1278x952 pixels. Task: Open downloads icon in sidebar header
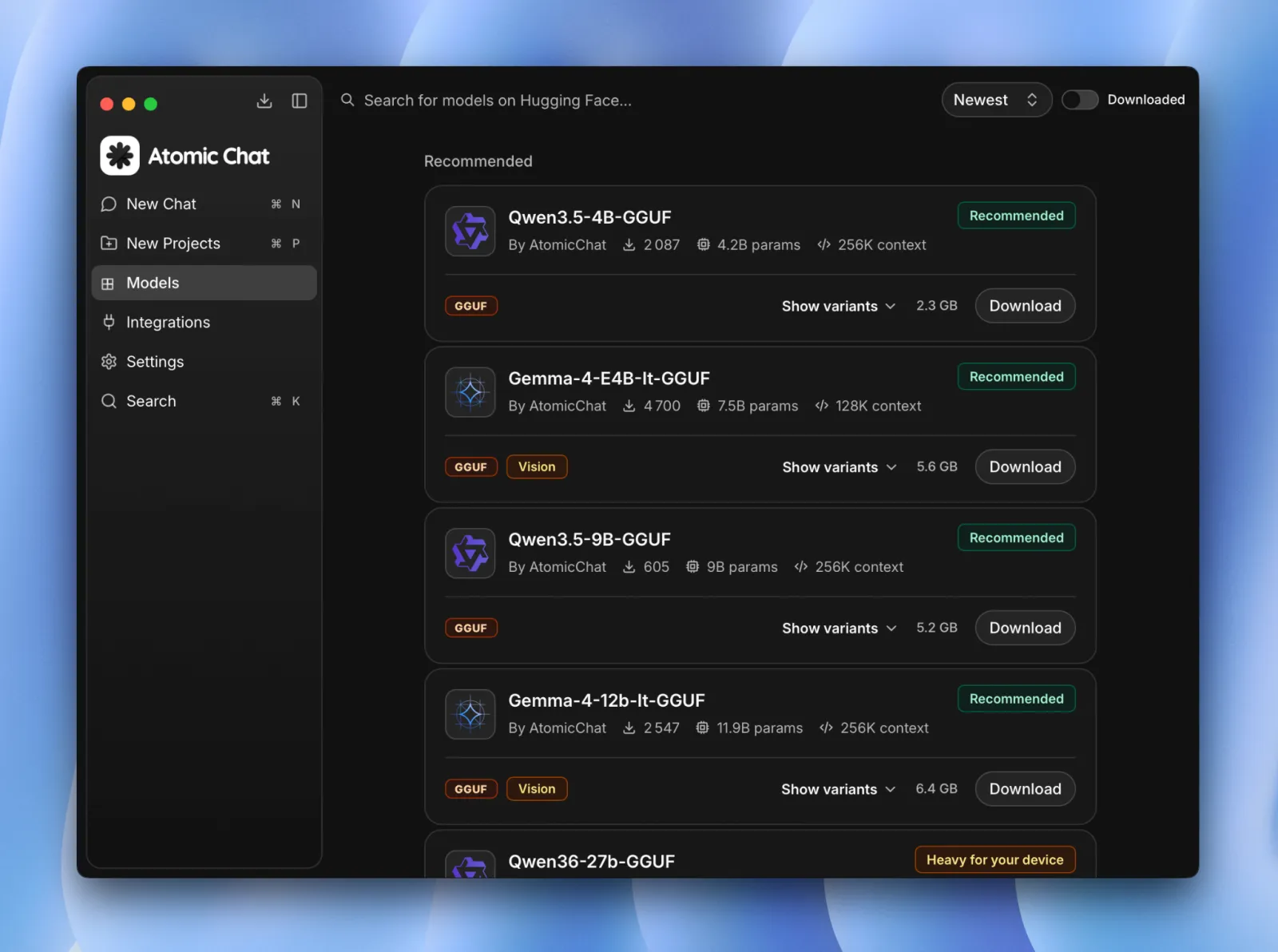point(264,101)
